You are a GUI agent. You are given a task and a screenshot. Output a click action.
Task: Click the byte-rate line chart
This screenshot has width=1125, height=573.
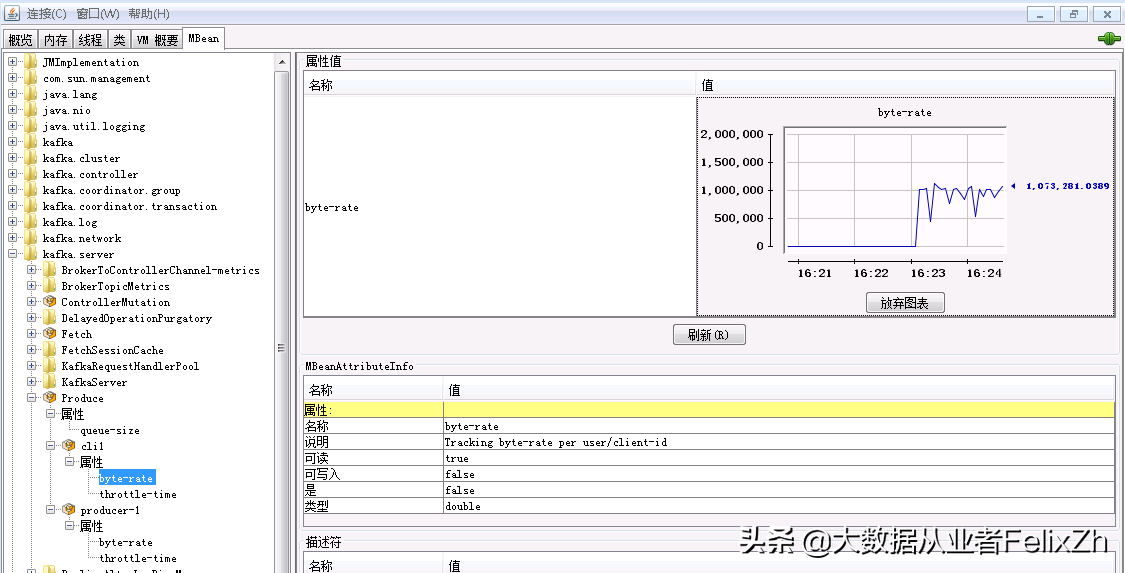[x=895, y=189]
